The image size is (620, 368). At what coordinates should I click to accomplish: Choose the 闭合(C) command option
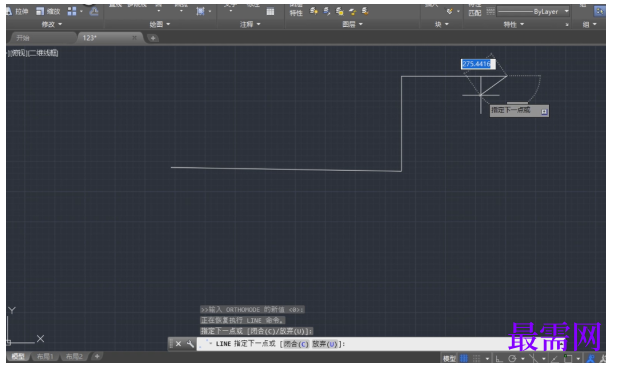pyautogui.click(x=296, y=344)
